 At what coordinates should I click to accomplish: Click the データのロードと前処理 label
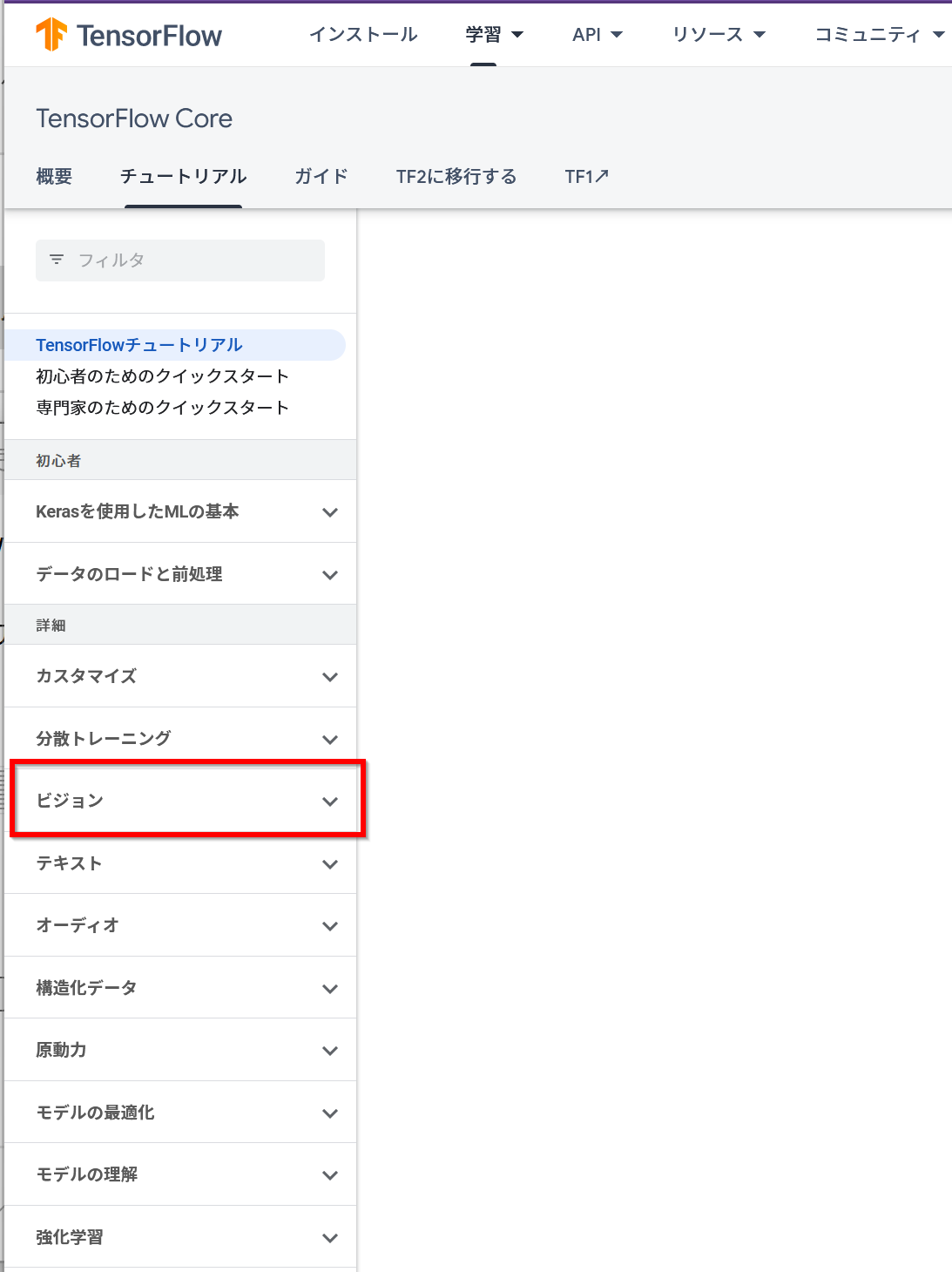coord(129,574)
